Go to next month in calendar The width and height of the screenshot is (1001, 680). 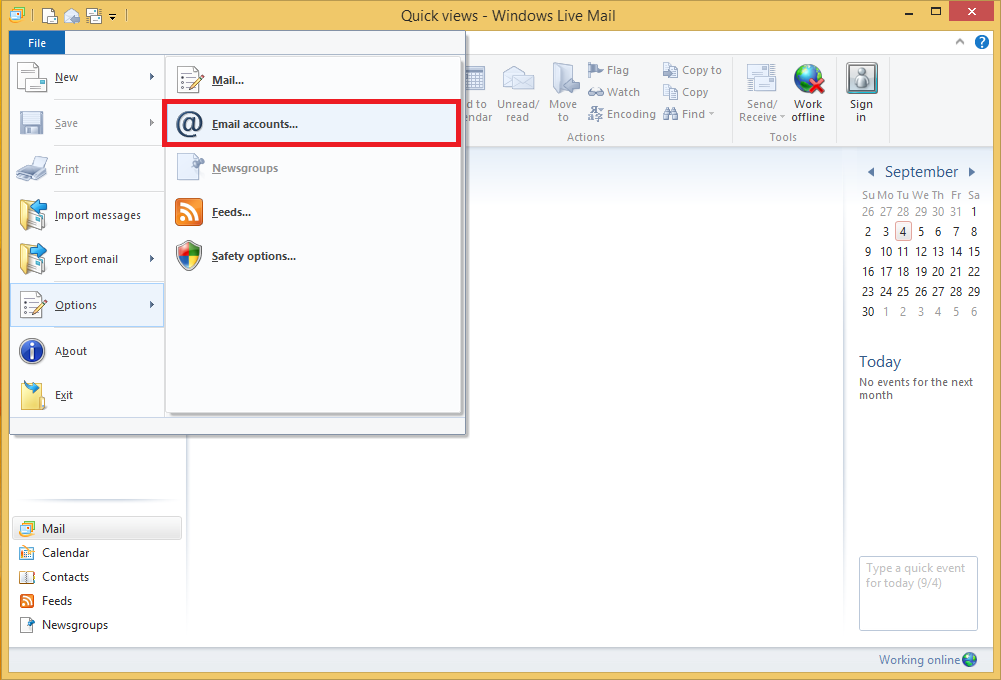pos(972,172)
